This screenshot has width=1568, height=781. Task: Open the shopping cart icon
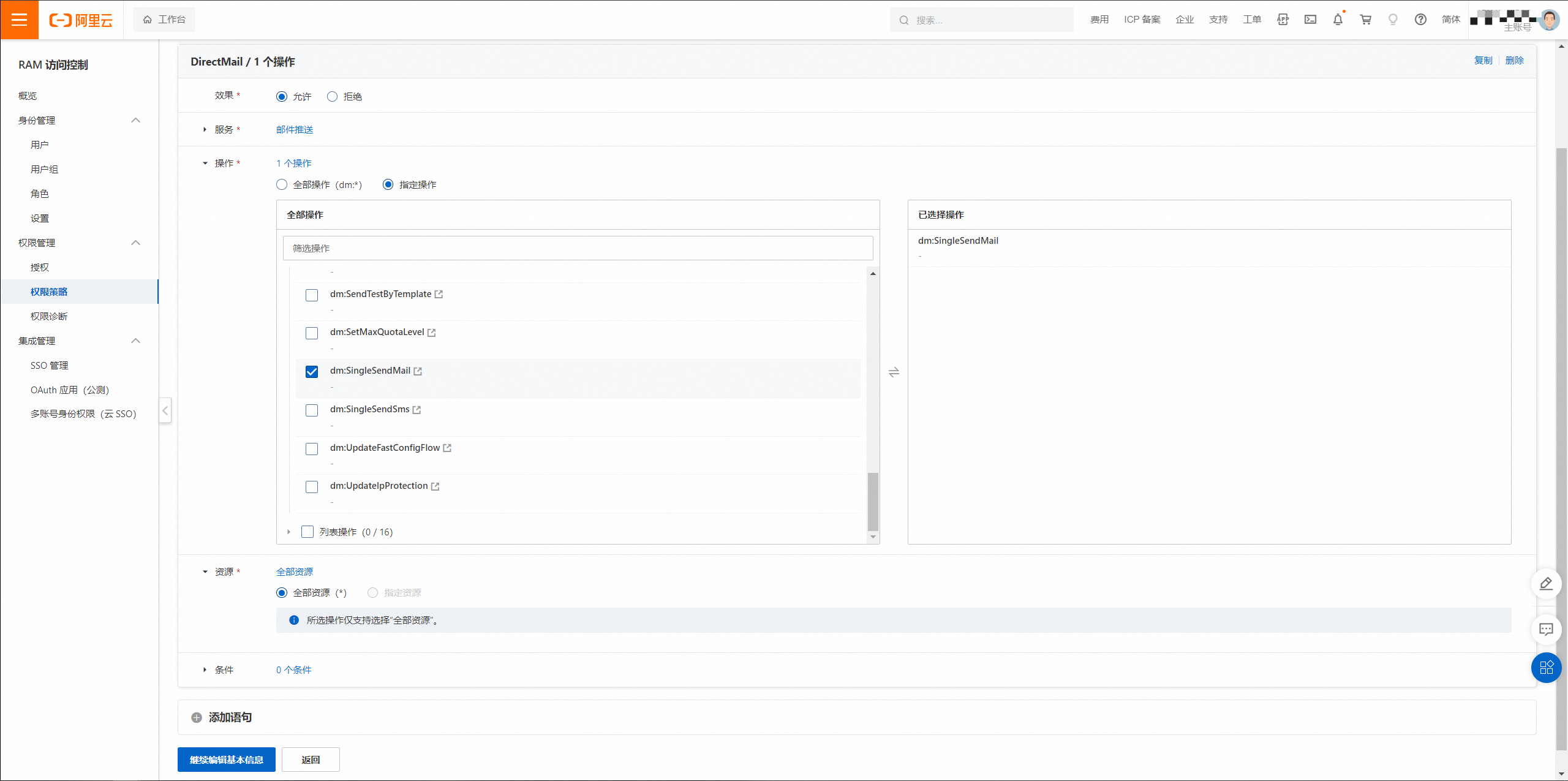click(x=1365, y=20)
